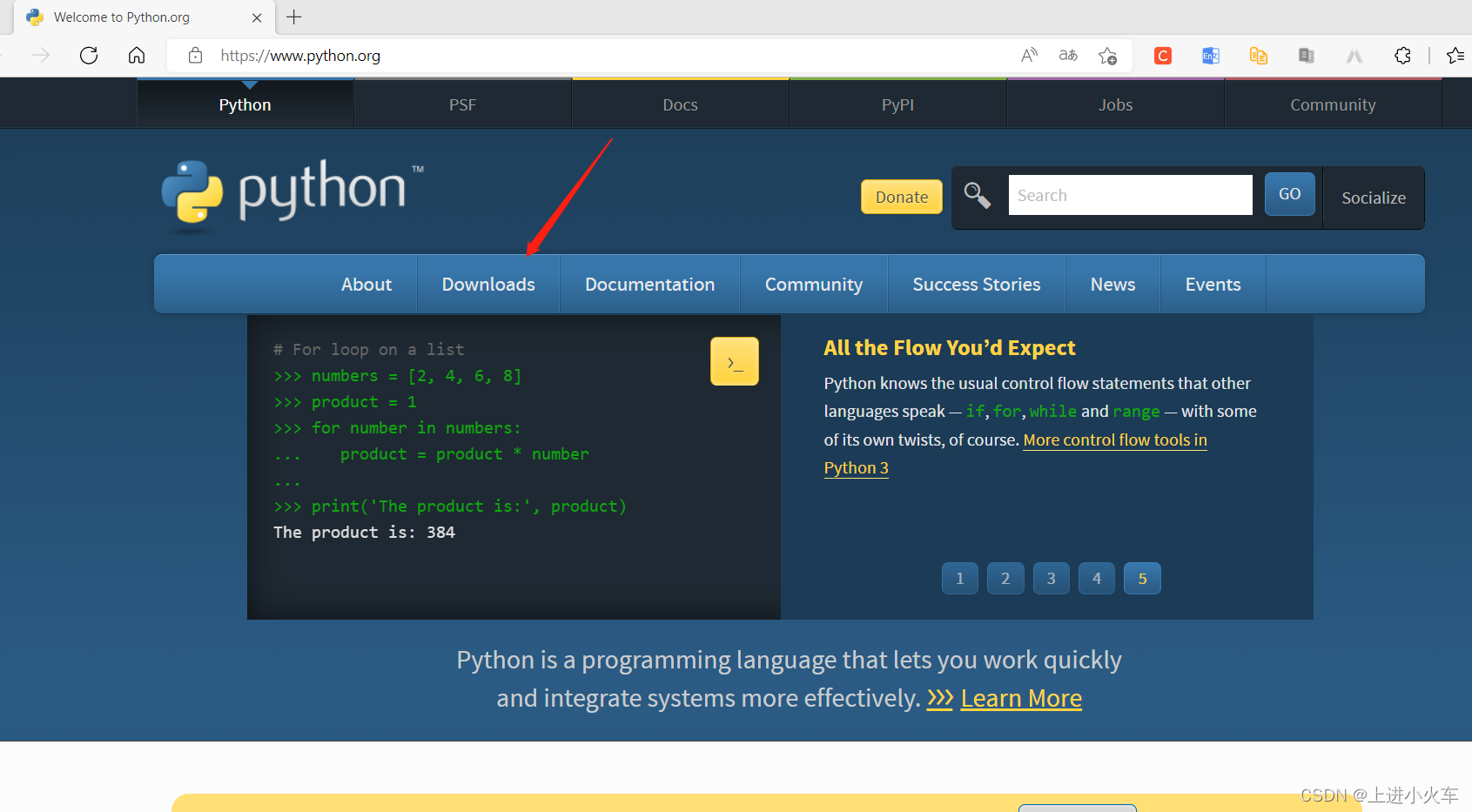The height and width of the screenshot is (812, 1472).
Task: Select the Python top navigation tab
Action: click(245, 104)
